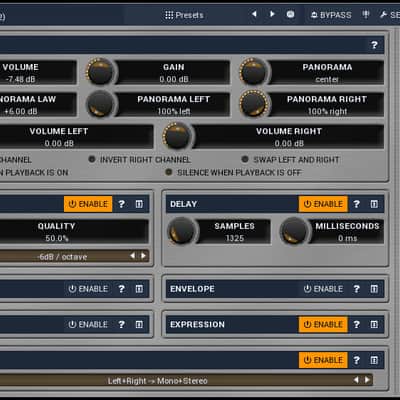Open presets icon in panel left of ENVELOPE
The height and width of the screenshot is (400, 400).
coord(139,289)
